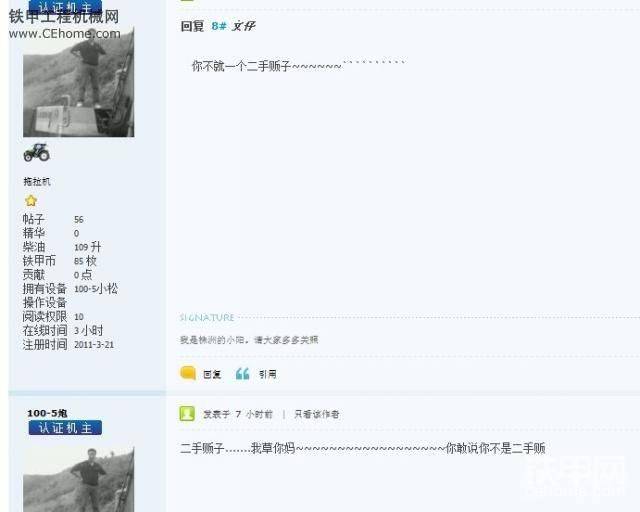This screenshot has width=640, height=512.
Task: Open the 8# post reference link
Action: tap(219, 26)
